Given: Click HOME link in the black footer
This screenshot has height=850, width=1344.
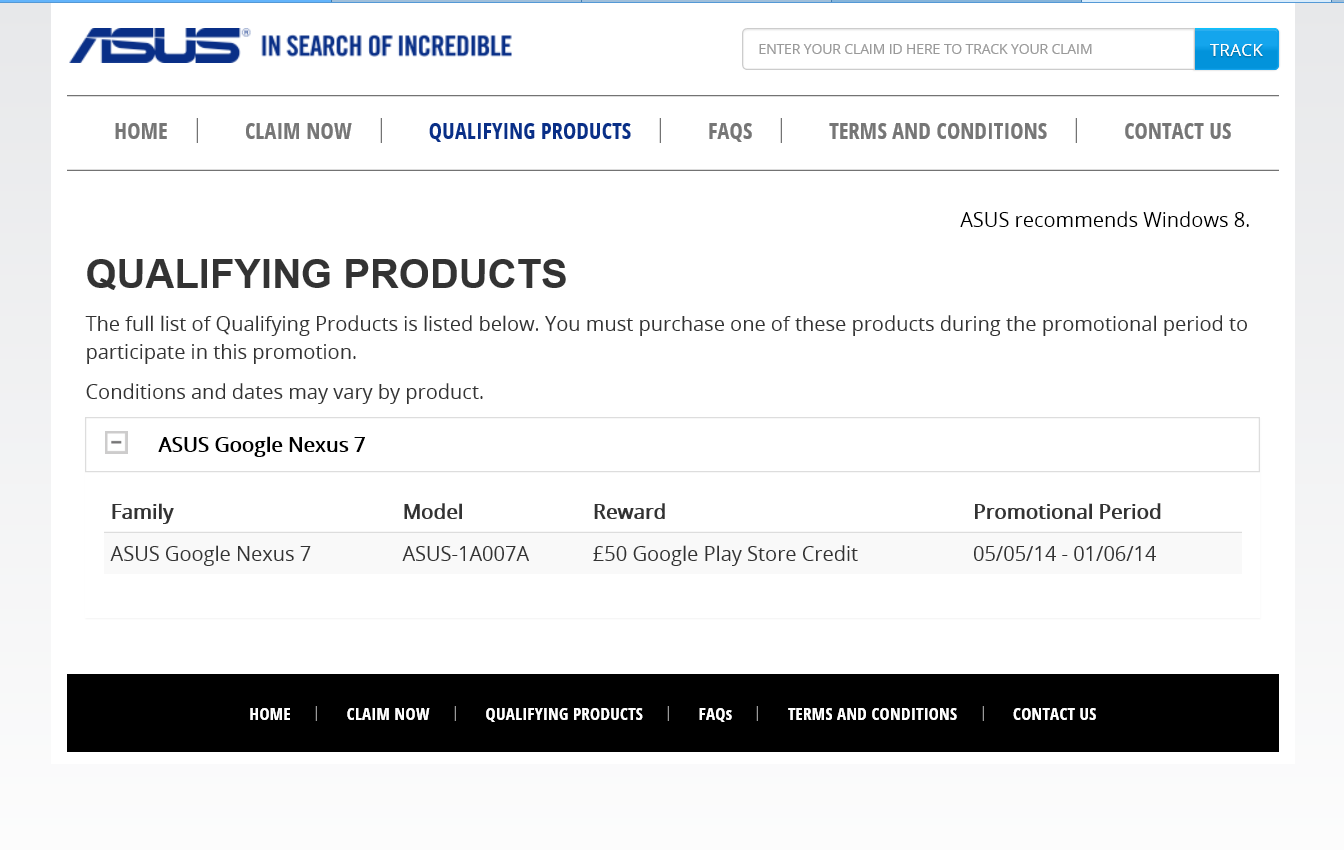Looking at the screenshot, I should (270, 714).
